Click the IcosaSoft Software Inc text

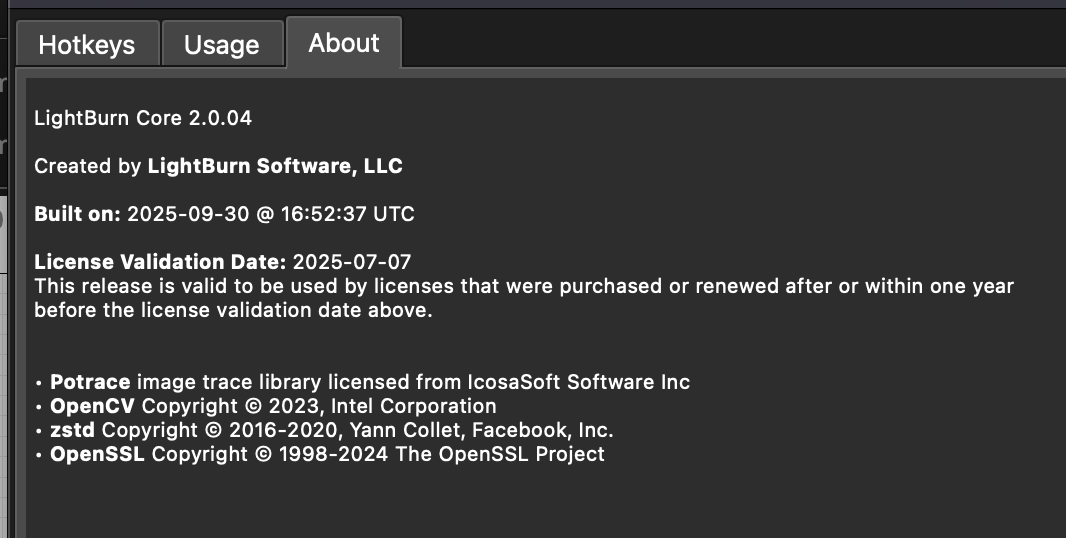[579, 382]
